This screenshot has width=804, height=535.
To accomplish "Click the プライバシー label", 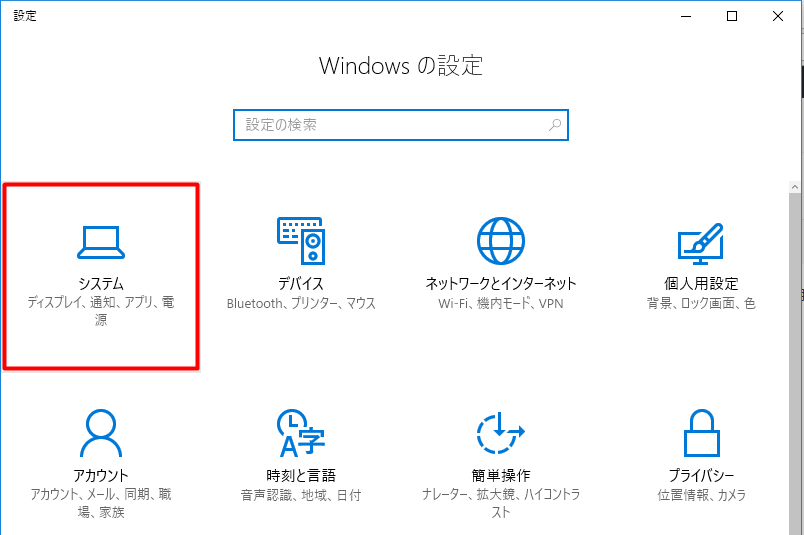I will coord(701,475).
